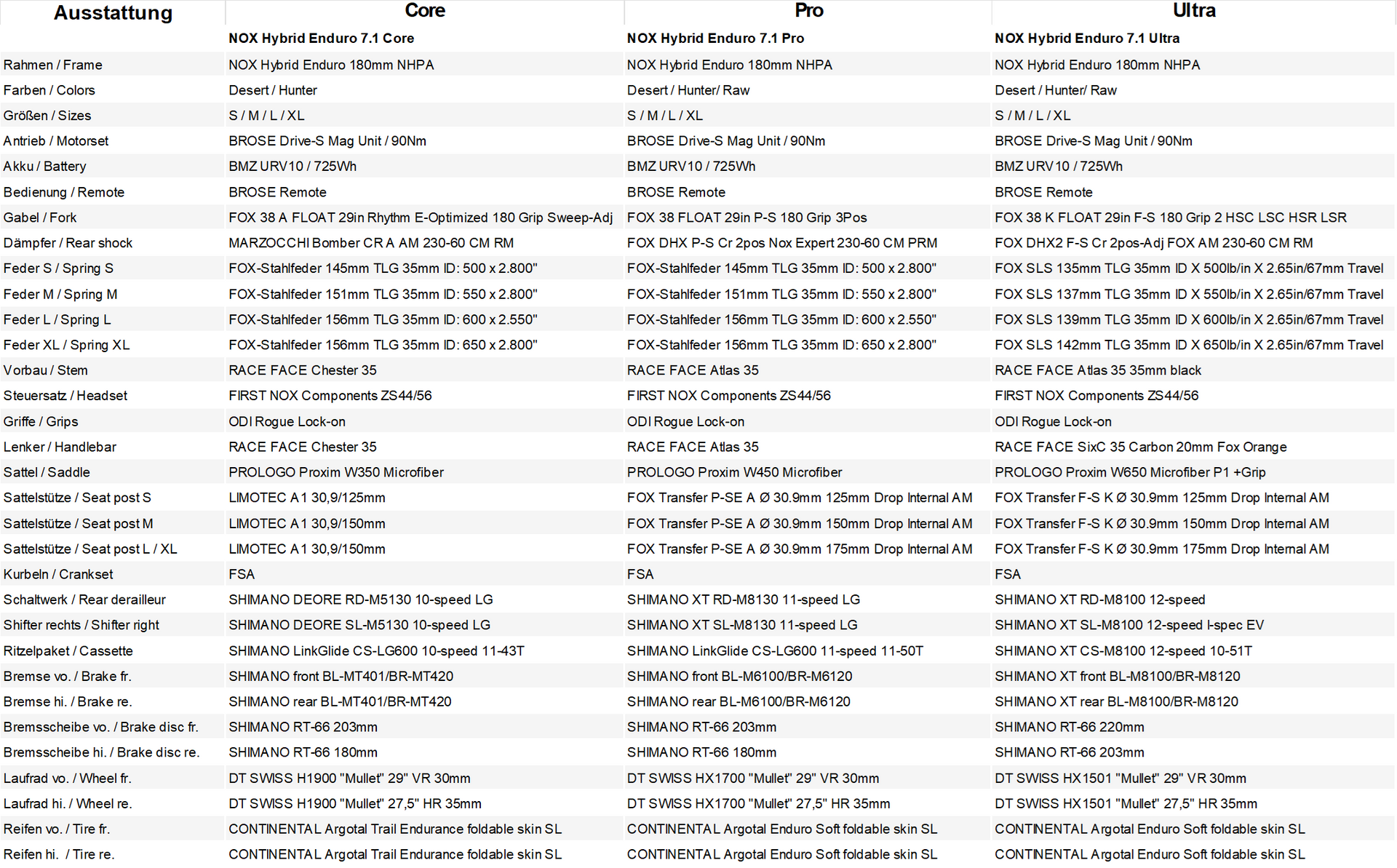Select Sattelstütze / Seat post L / XL label

tap(90, 549)
